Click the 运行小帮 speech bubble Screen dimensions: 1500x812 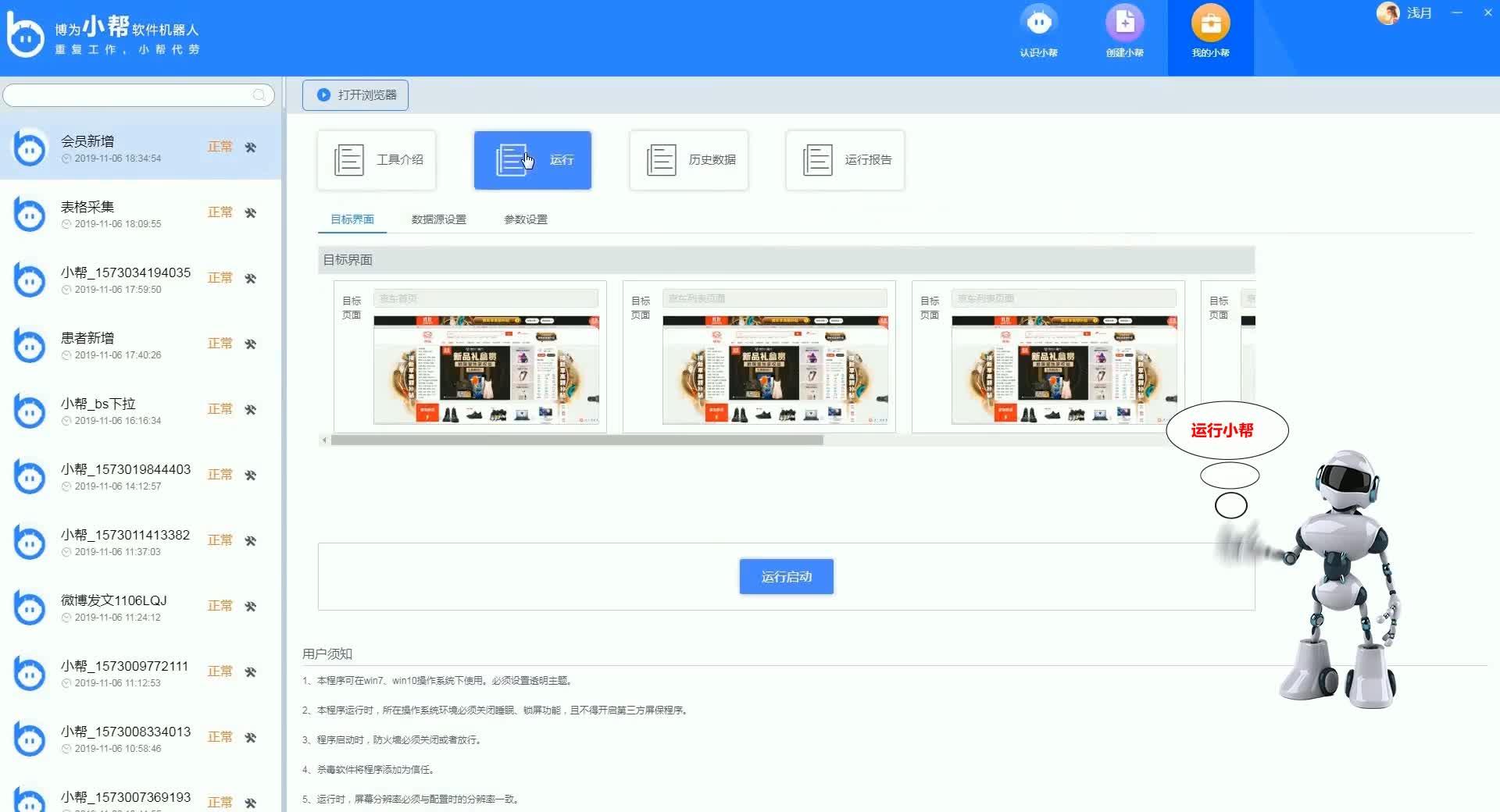1227,430
